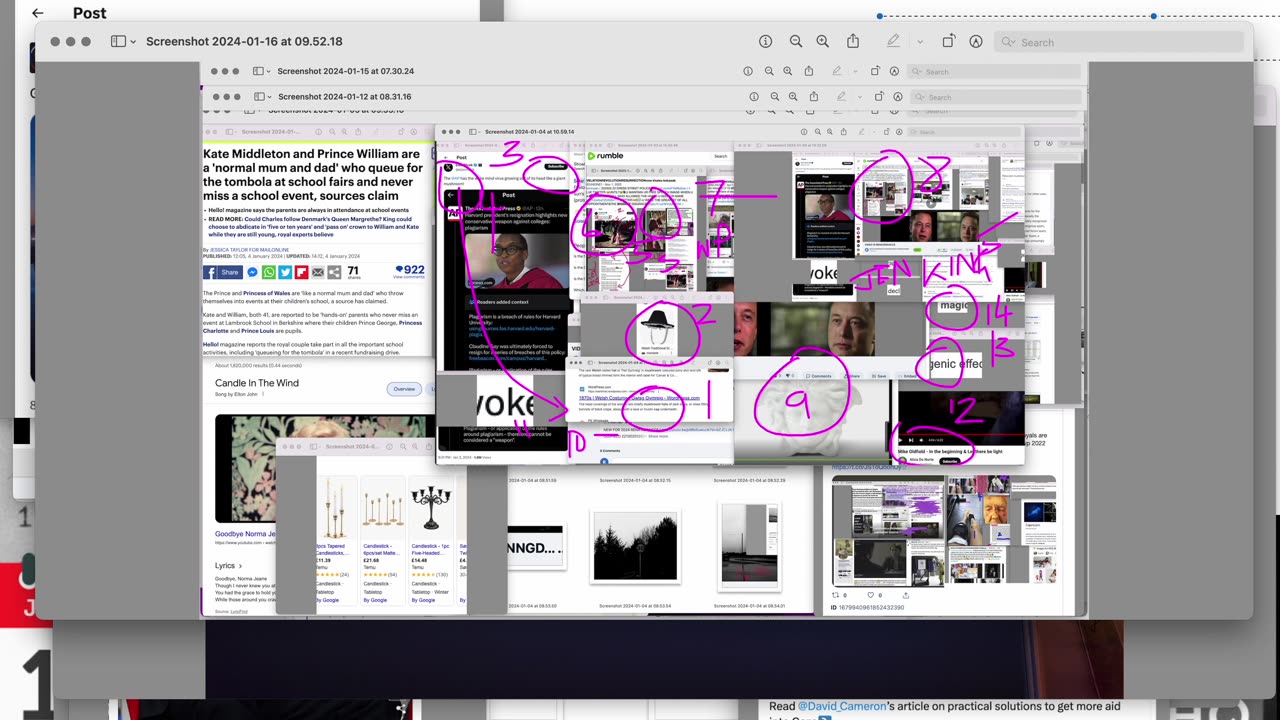This screenshot has width=1280, height=720.
Task: Toggle sidebar in 07.30.24 window
Action: [258, 71]
